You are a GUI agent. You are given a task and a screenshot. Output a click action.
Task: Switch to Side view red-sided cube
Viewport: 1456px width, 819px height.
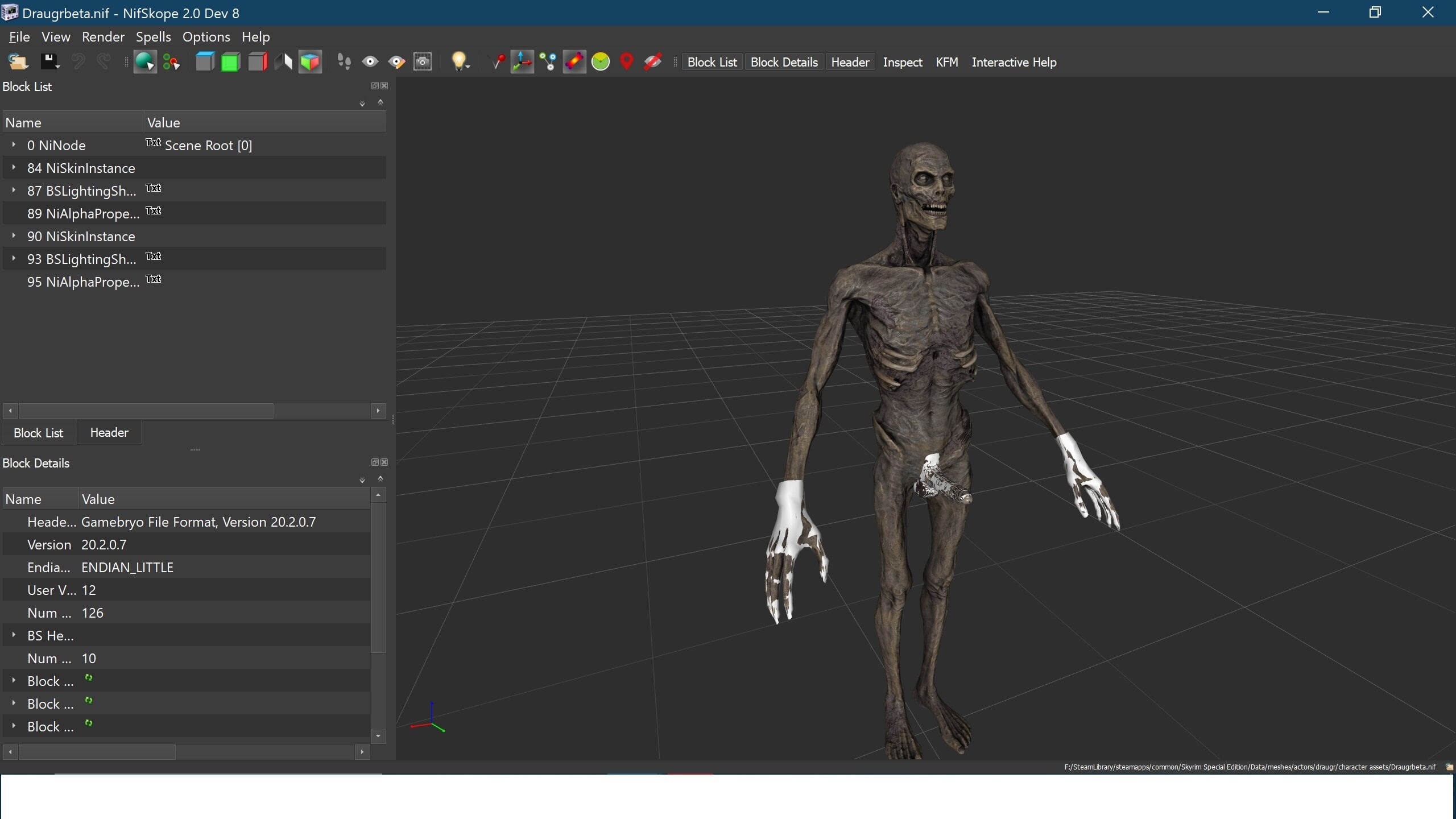(x=258, y=62)
